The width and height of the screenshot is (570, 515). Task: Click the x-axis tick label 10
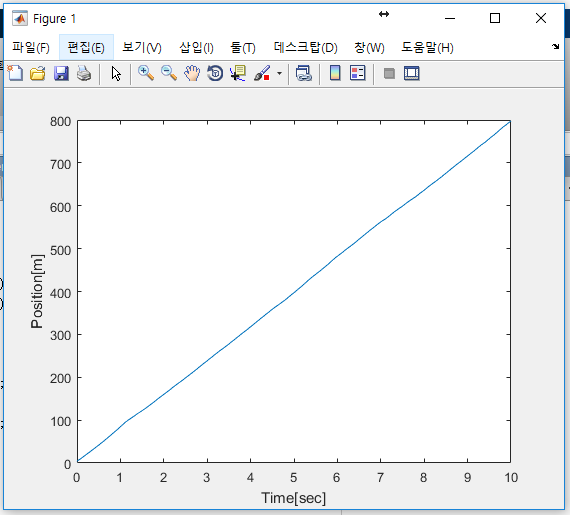(511, 478)
